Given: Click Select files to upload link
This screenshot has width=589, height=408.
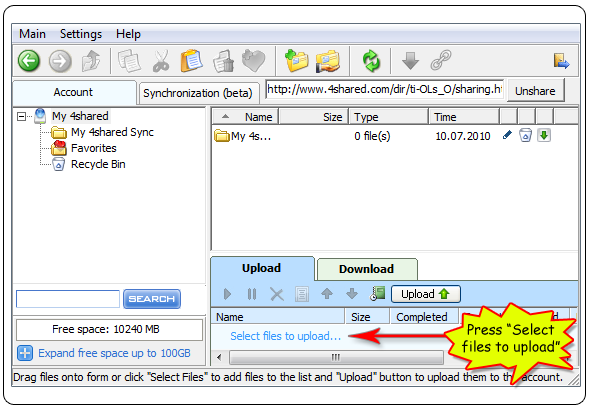Looking at the screenshot, I should [285, 336].
